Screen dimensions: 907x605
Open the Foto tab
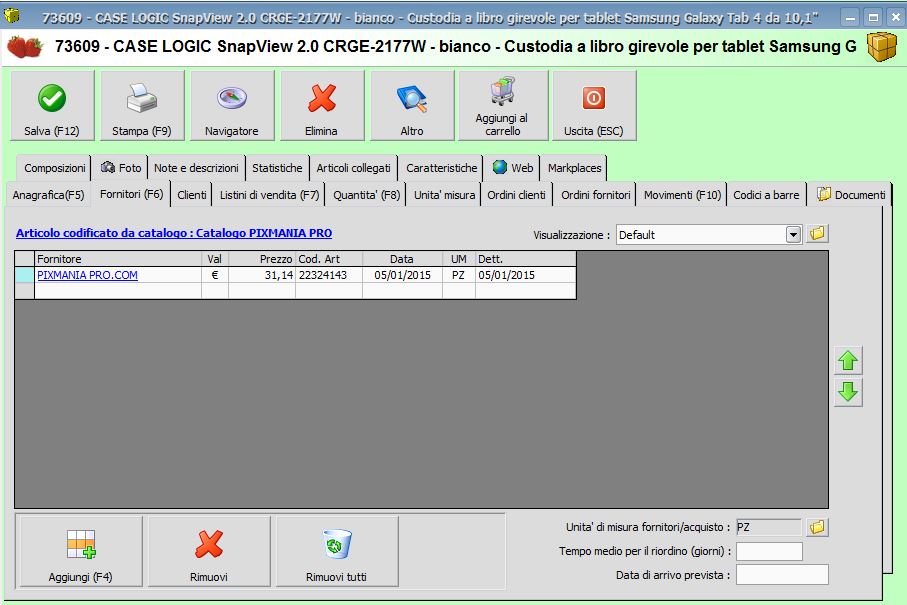[x=121, y=168]
